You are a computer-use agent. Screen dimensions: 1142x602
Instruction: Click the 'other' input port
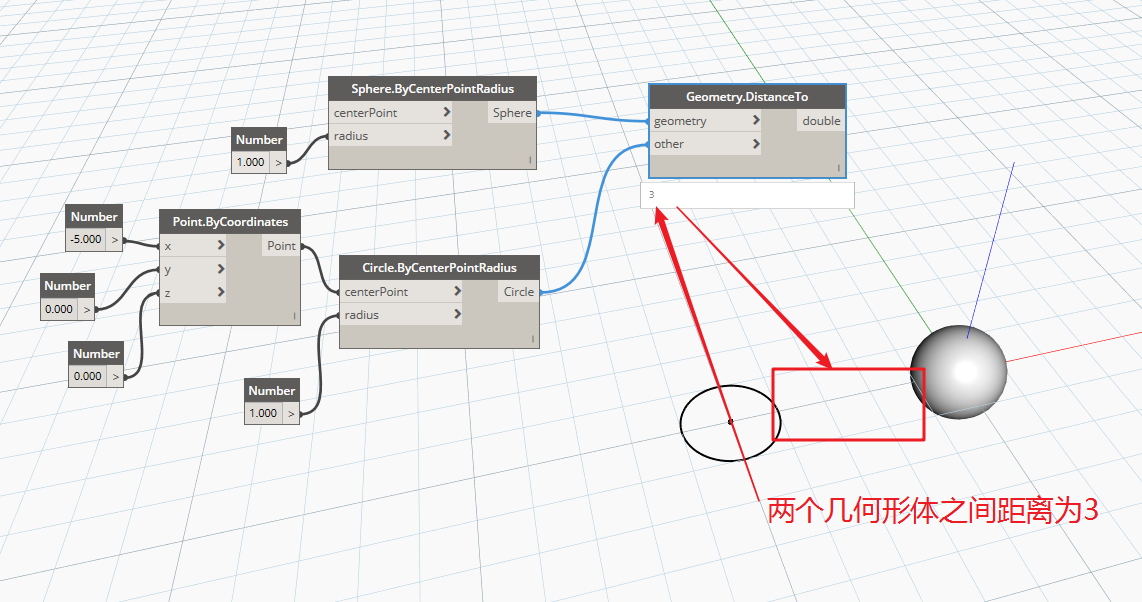pyautogui.click(x=705, y=144)
